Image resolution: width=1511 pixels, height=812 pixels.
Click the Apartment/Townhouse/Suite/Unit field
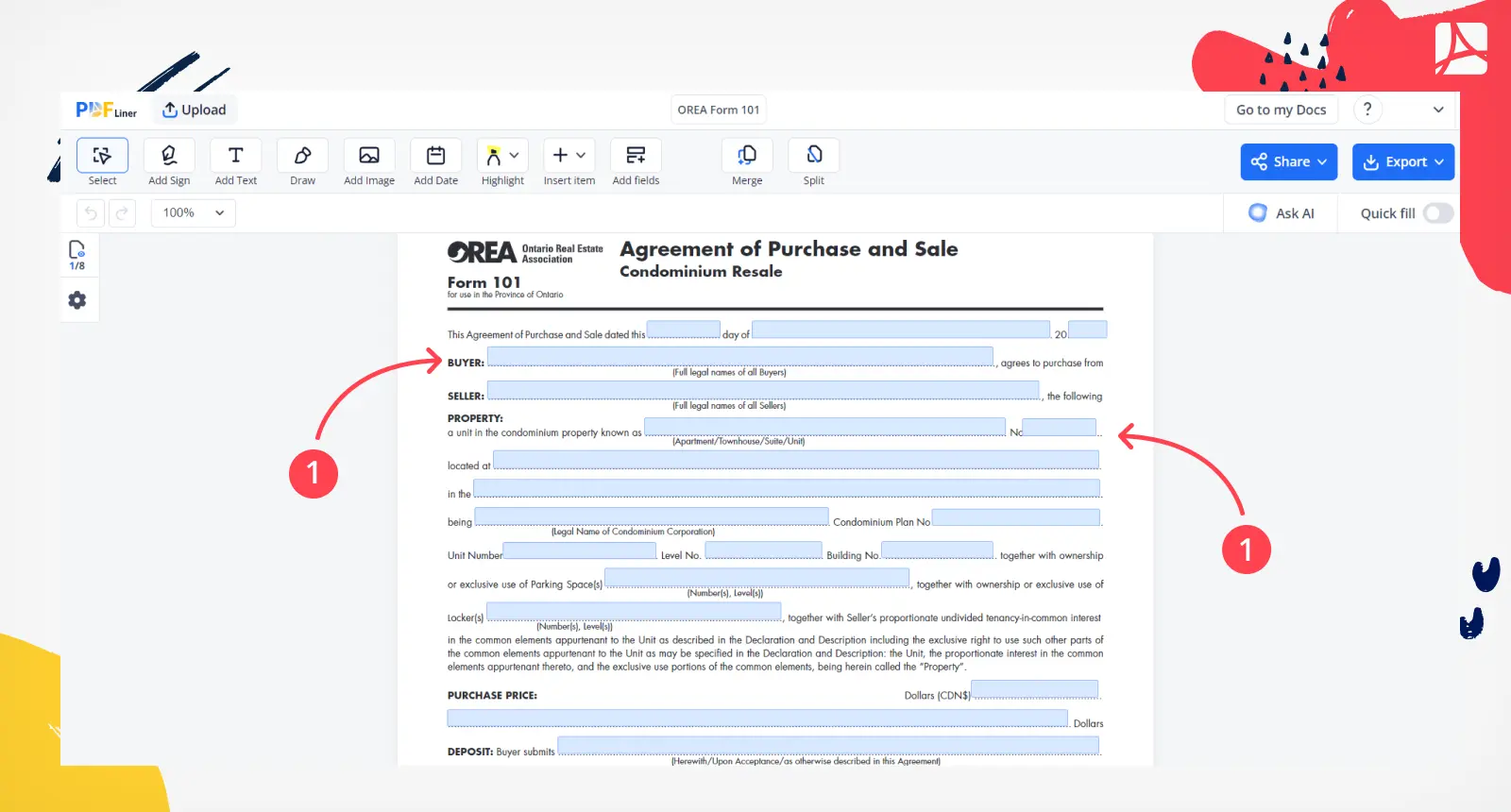pyautogui.click(x=824, y=427)
